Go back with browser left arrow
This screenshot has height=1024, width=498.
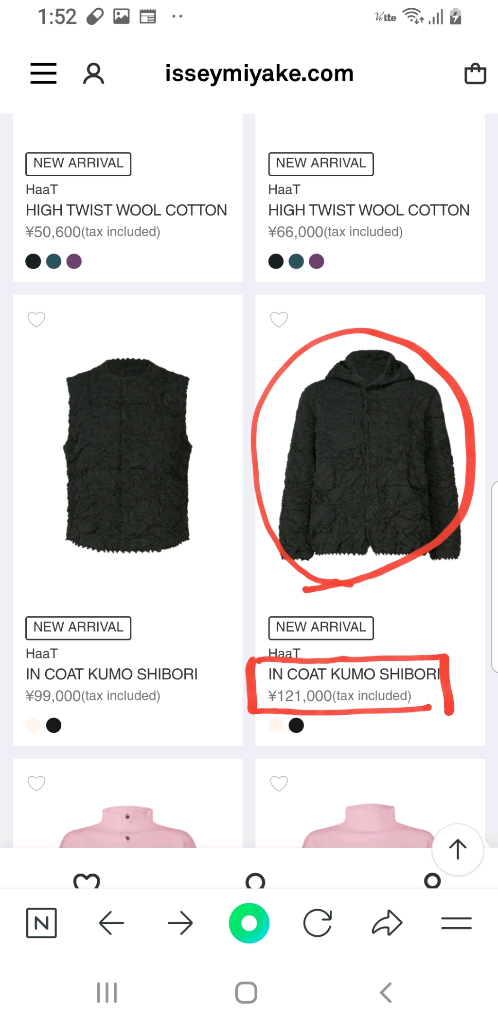click(111, 923)
